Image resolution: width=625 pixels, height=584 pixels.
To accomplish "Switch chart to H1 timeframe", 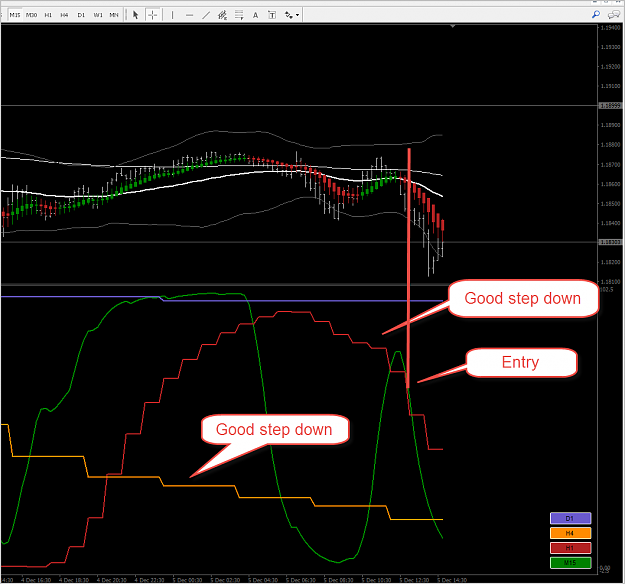I will 48,15.
